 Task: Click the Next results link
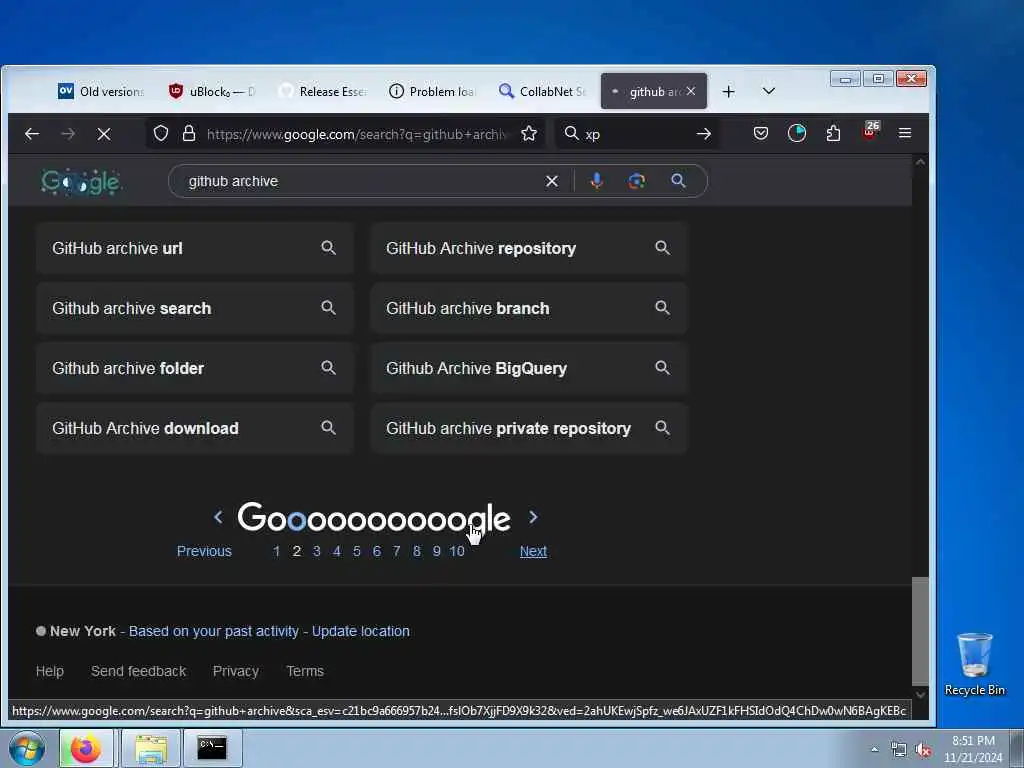coord(533,551)
